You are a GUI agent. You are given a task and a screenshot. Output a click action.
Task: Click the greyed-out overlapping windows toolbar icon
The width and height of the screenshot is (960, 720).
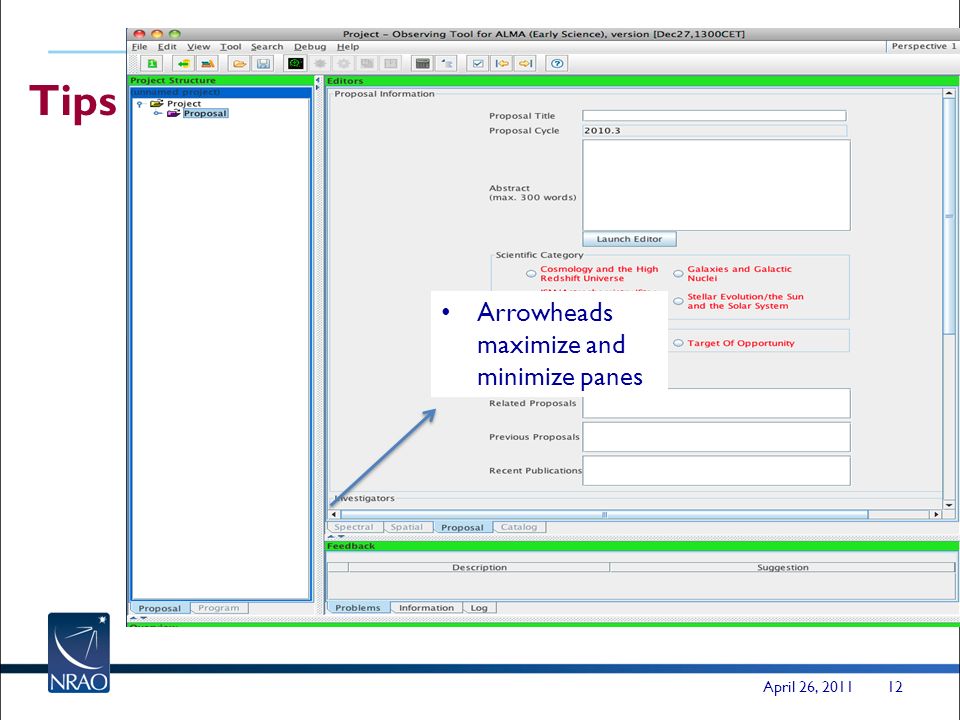click(x=367, y=64)
